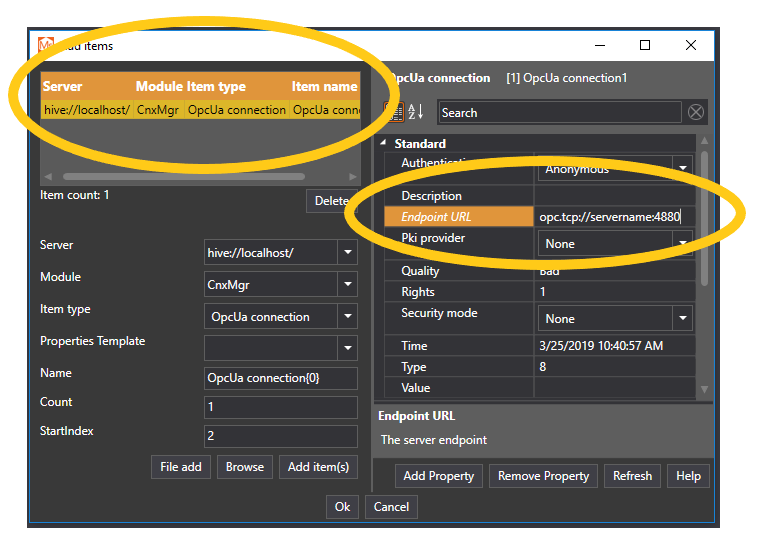The height and width of the screenshot is (537, 758).
Task: Open the Server dropdown list
Action: click(x=348, y=253)
